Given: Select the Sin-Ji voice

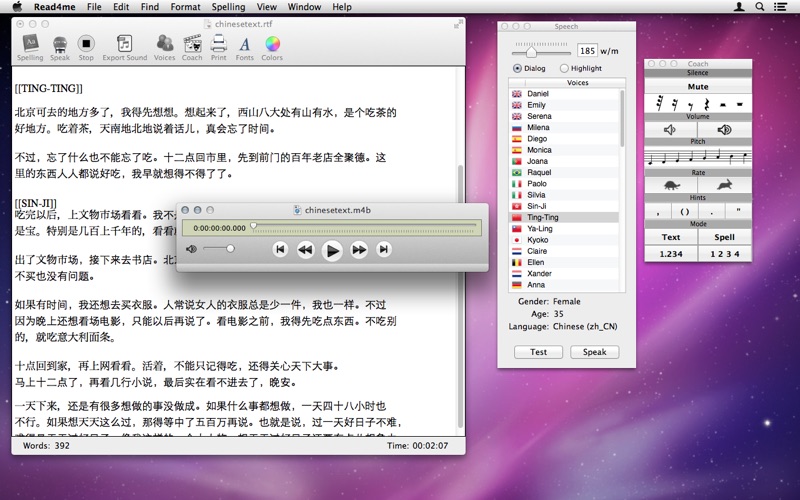Looking at the screenshot, I should pyautogui.click(x=564, y=206).
